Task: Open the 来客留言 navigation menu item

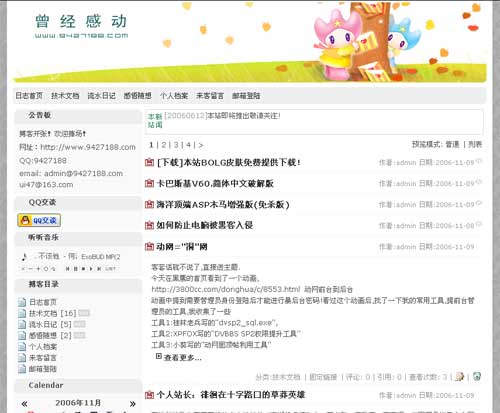Action: click(x=210, y=96)
